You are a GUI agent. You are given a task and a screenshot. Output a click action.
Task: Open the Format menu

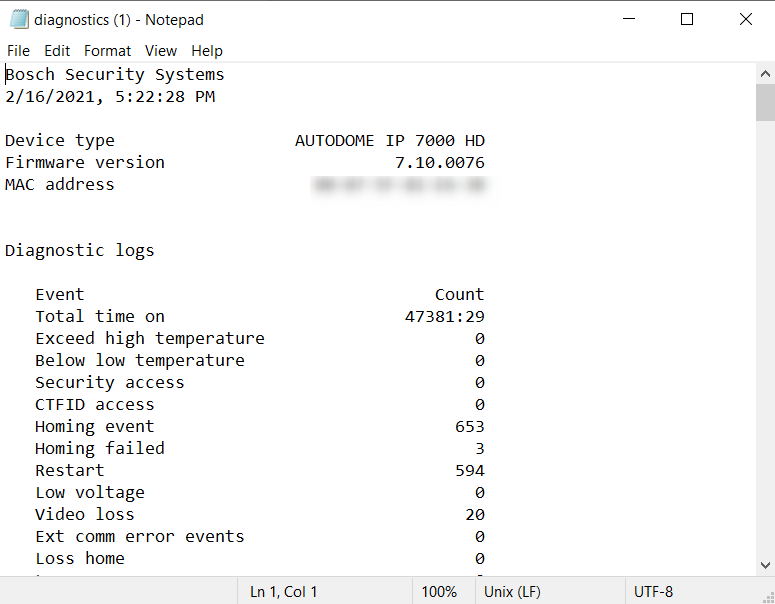(x=107, y=51)
